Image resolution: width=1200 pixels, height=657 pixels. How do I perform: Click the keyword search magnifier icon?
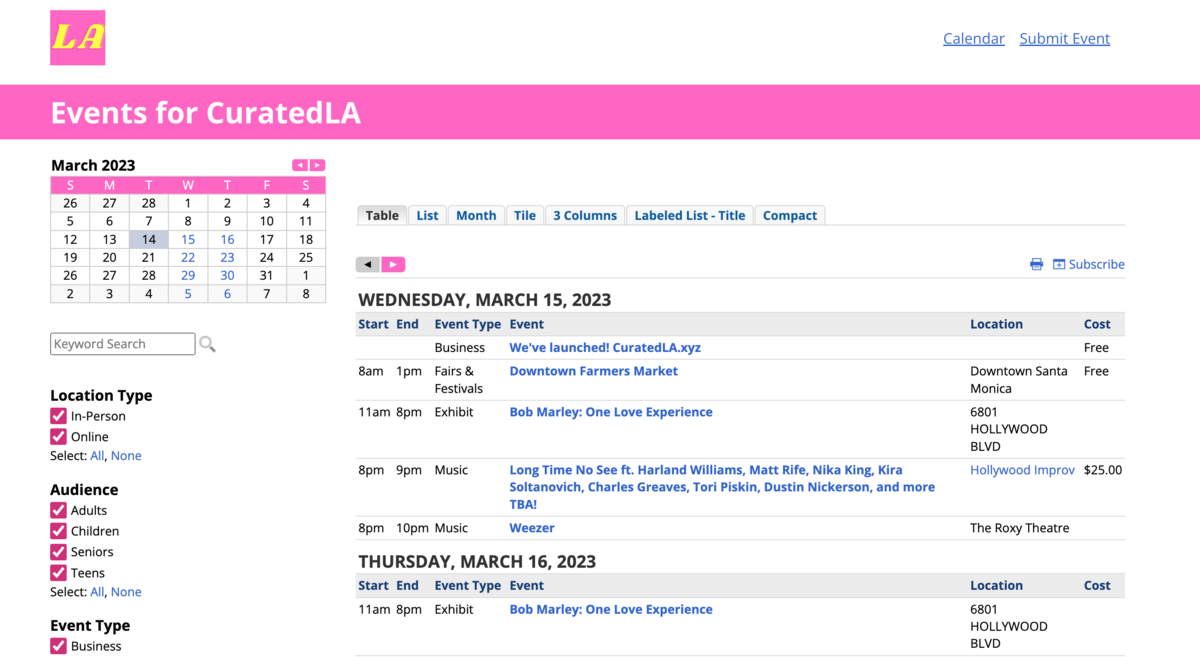coord(207,344)
